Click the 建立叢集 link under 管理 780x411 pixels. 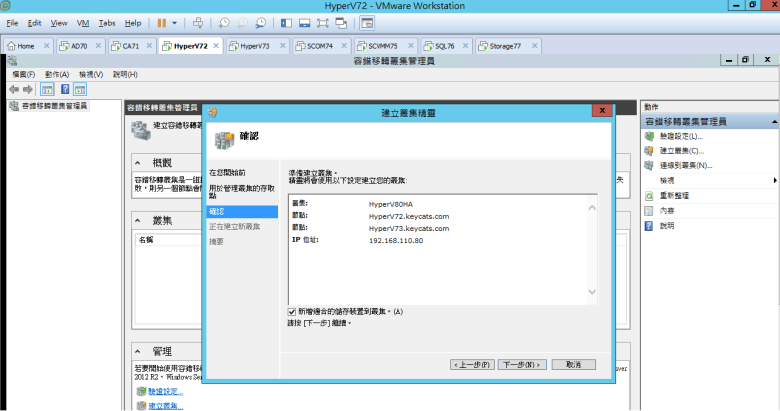(x=165, y=405)
